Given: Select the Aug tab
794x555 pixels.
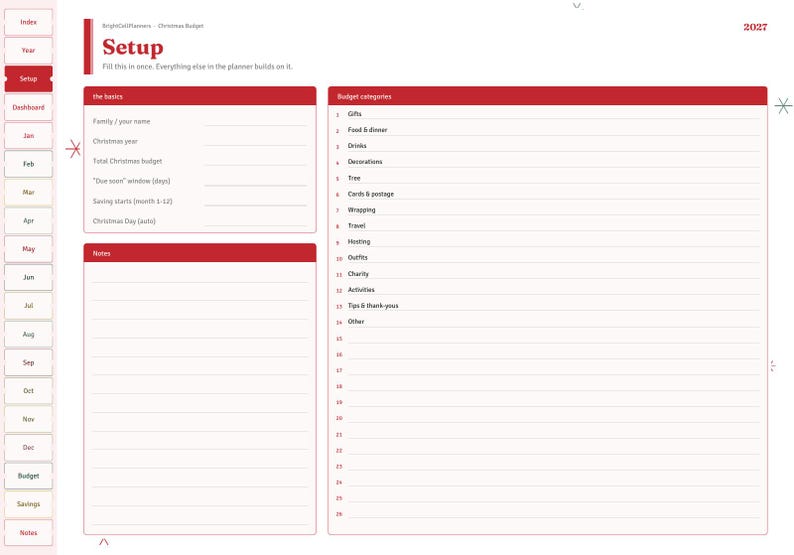Looking at the screenshot, I should (x=28, y=334).
